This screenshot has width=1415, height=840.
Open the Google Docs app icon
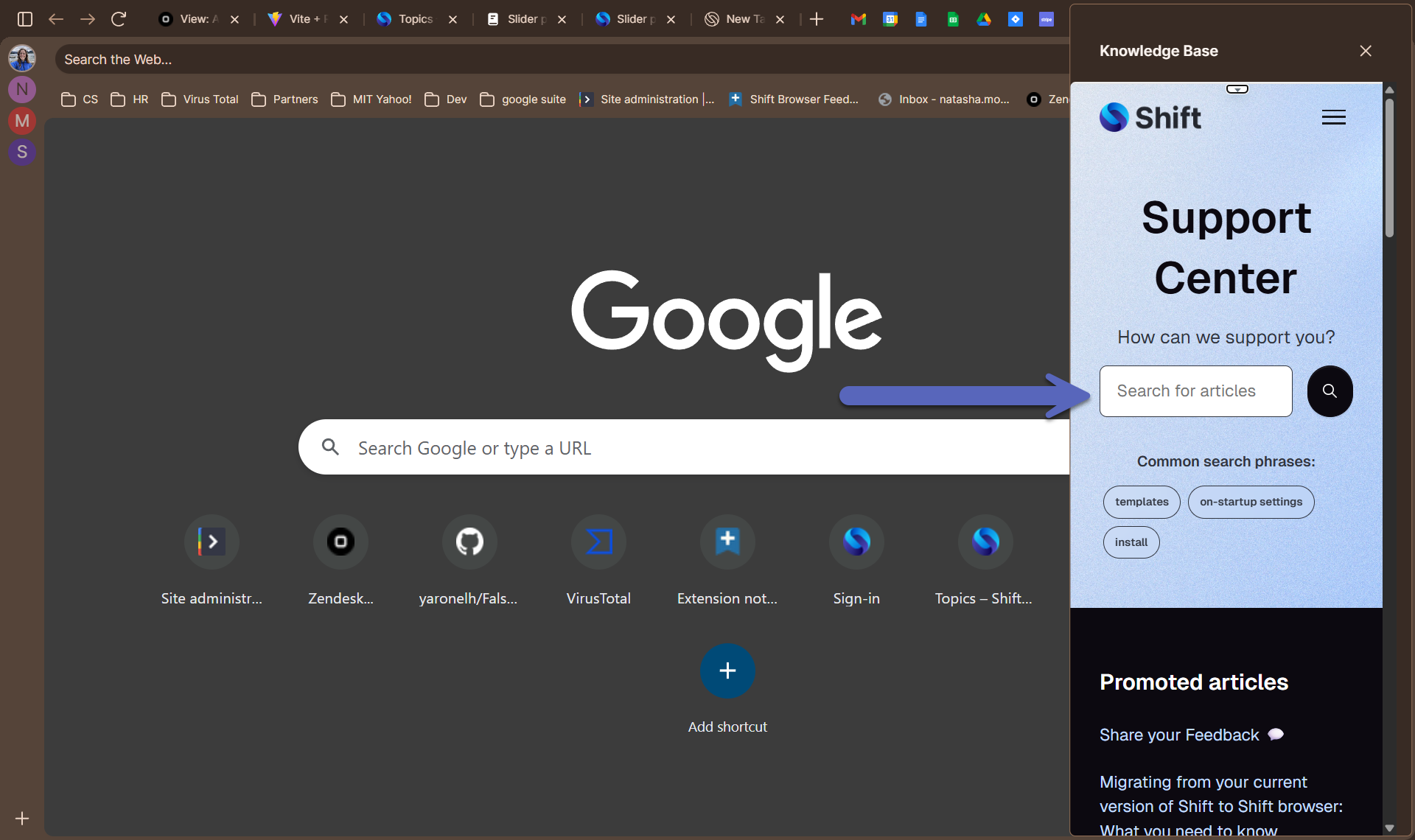pos(921,19)
